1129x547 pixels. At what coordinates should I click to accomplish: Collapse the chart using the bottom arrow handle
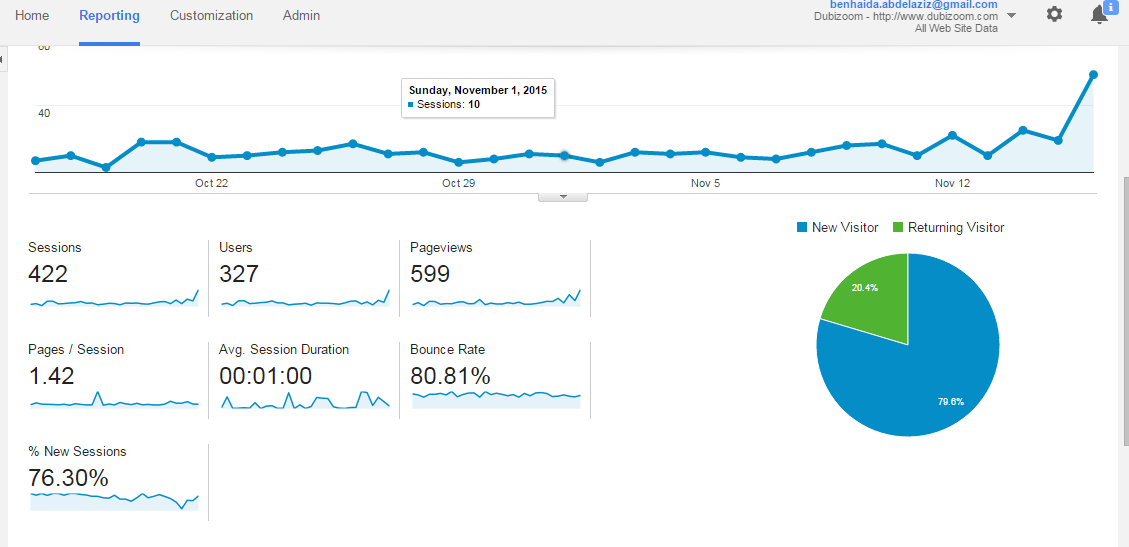click(563, 196)
